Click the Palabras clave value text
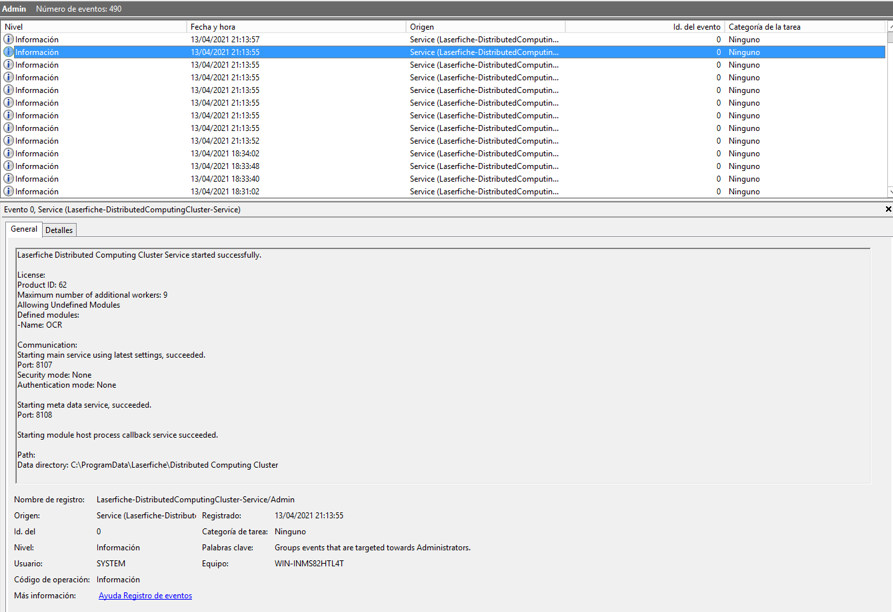Image resolution: width=893 pixels, height=612 pixels. 372,547
